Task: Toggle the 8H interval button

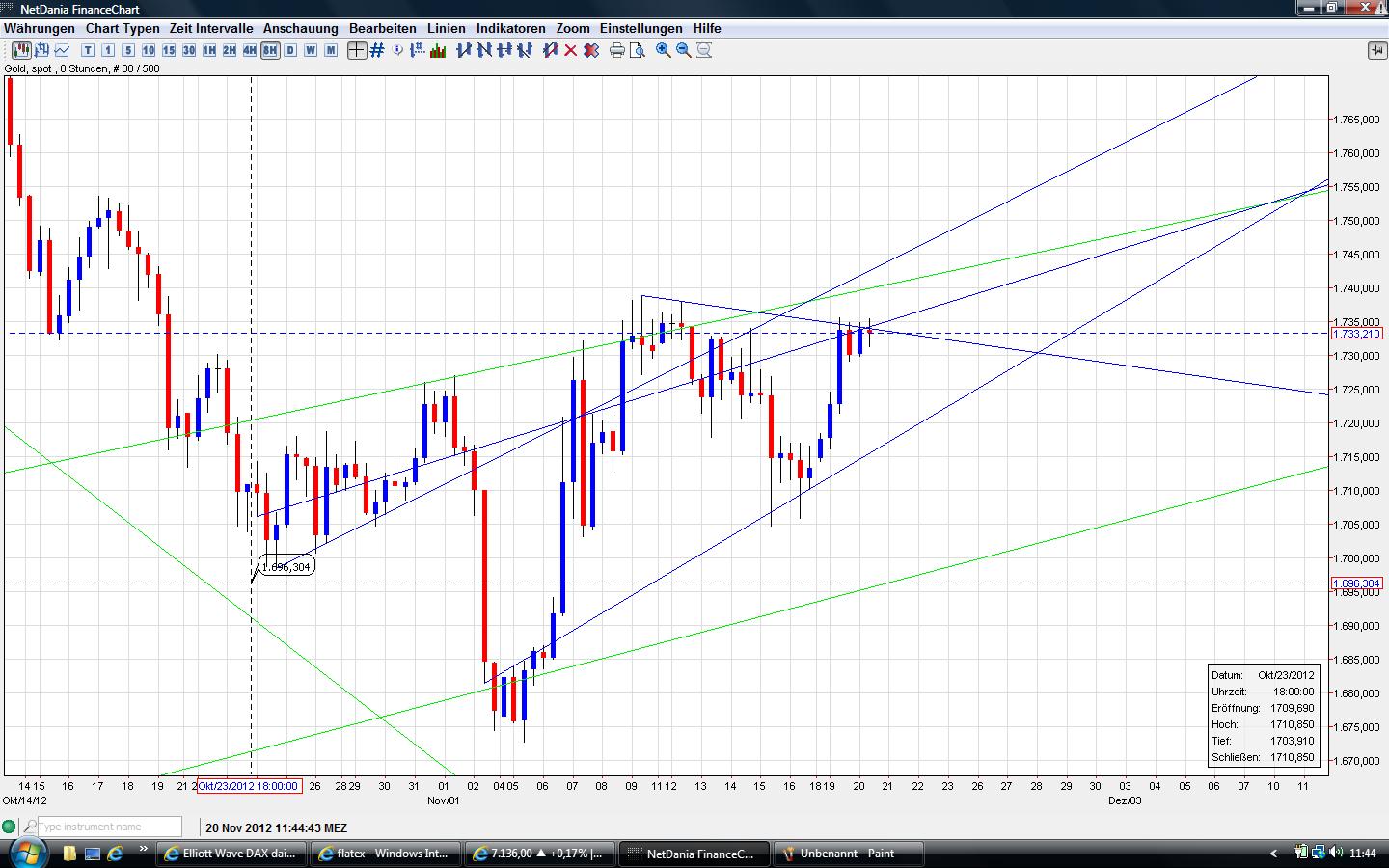Action: click(x=270, y=51)
